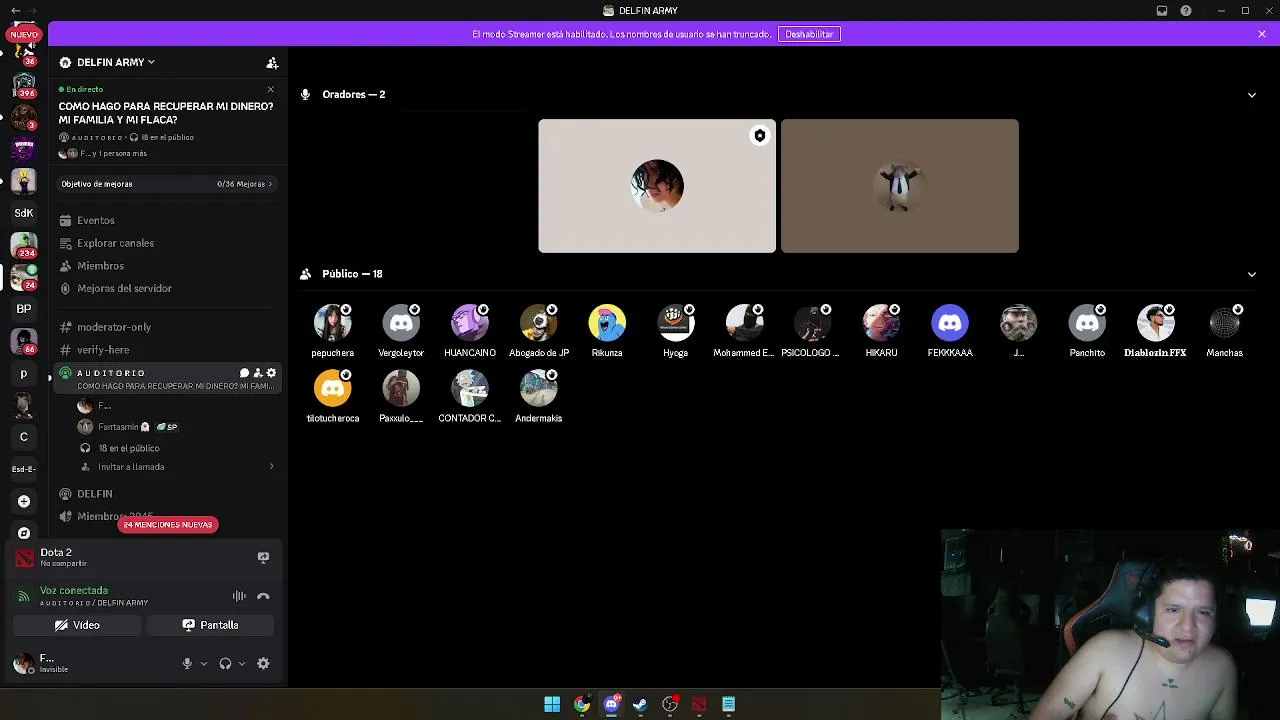Screen dimensions: 1280x720
Task: Click NUEVO badge at top of server list
Action: pyautogui.click(x=24, y=34)
